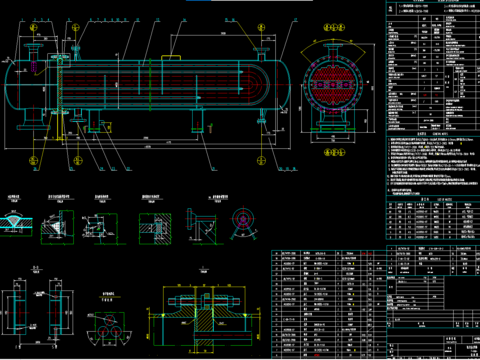The image size is (480, 360).
Task: Select the yellow lifting lug on shell top
Action: (171, 58)
